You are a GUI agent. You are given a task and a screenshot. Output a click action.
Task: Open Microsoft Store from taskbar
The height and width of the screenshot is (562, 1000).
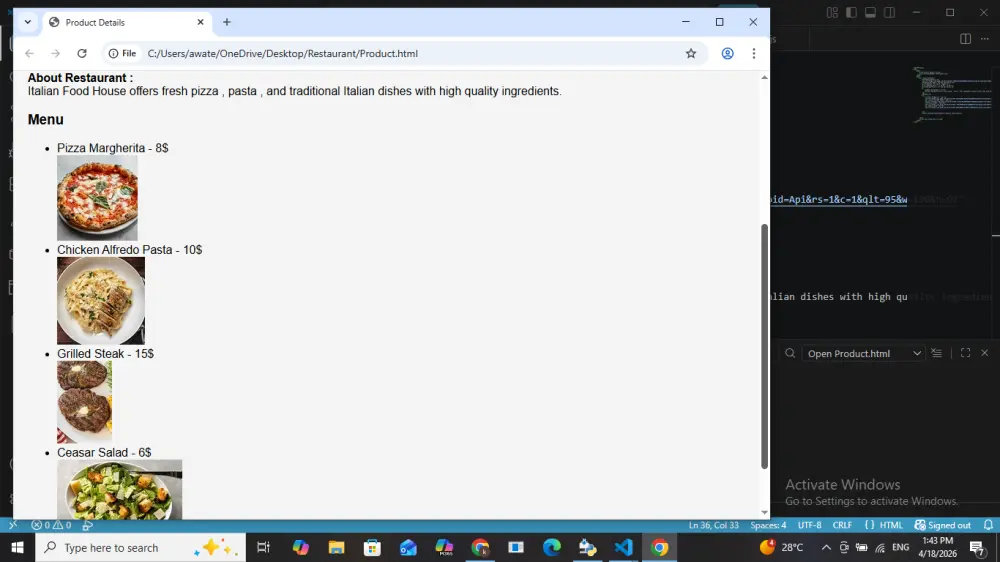pyautogui.click(x=372, y=547)
